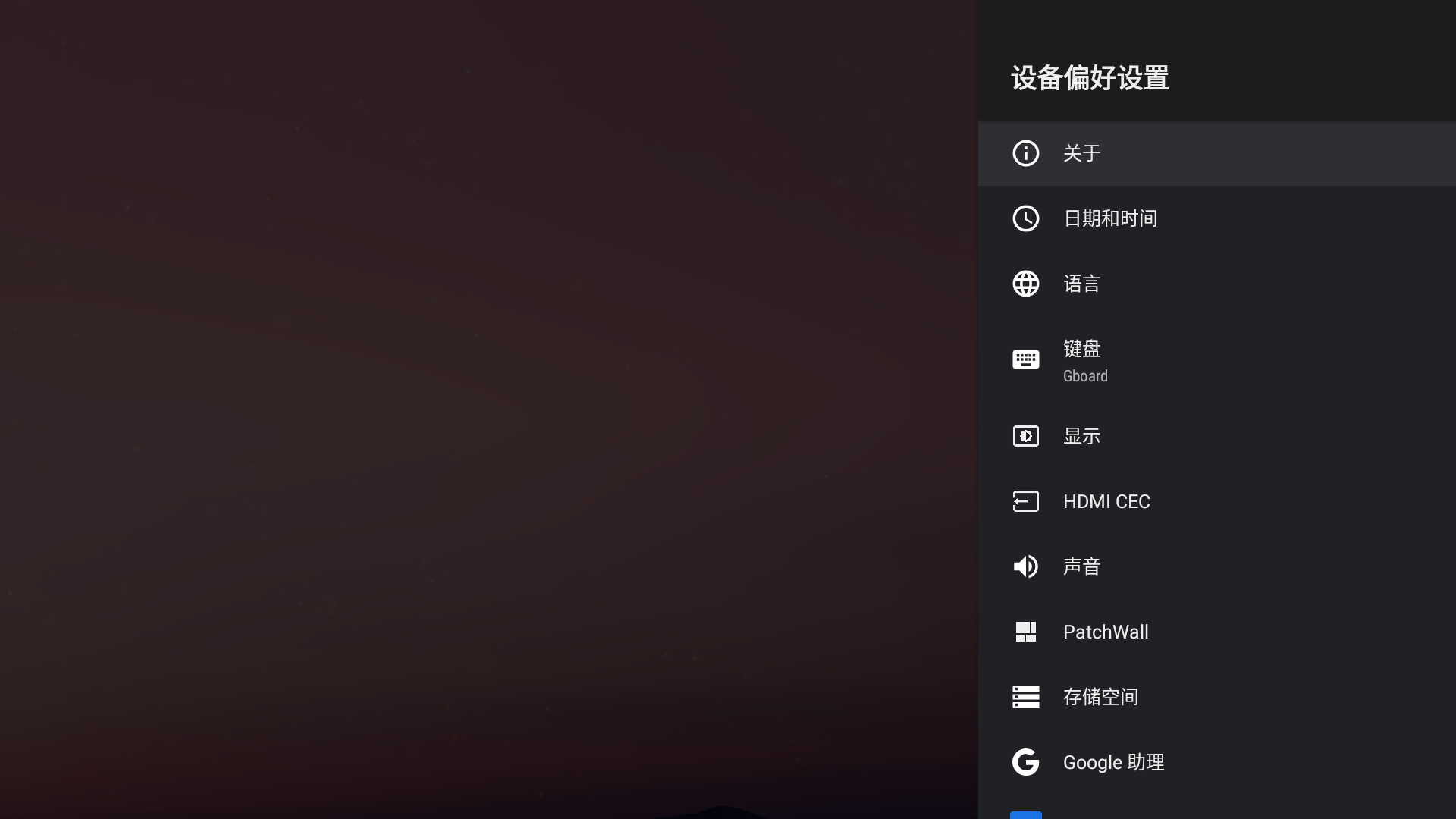The image size is (1456, 819).
Task: Select the PatchWall text label
Action: [1106, 632]
